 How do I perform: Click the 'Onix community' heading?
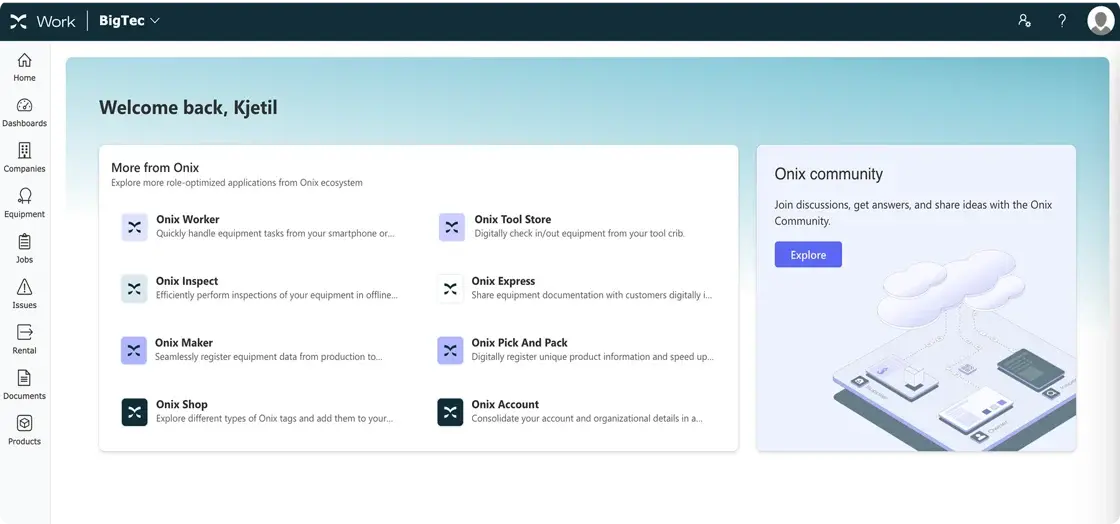829,174
